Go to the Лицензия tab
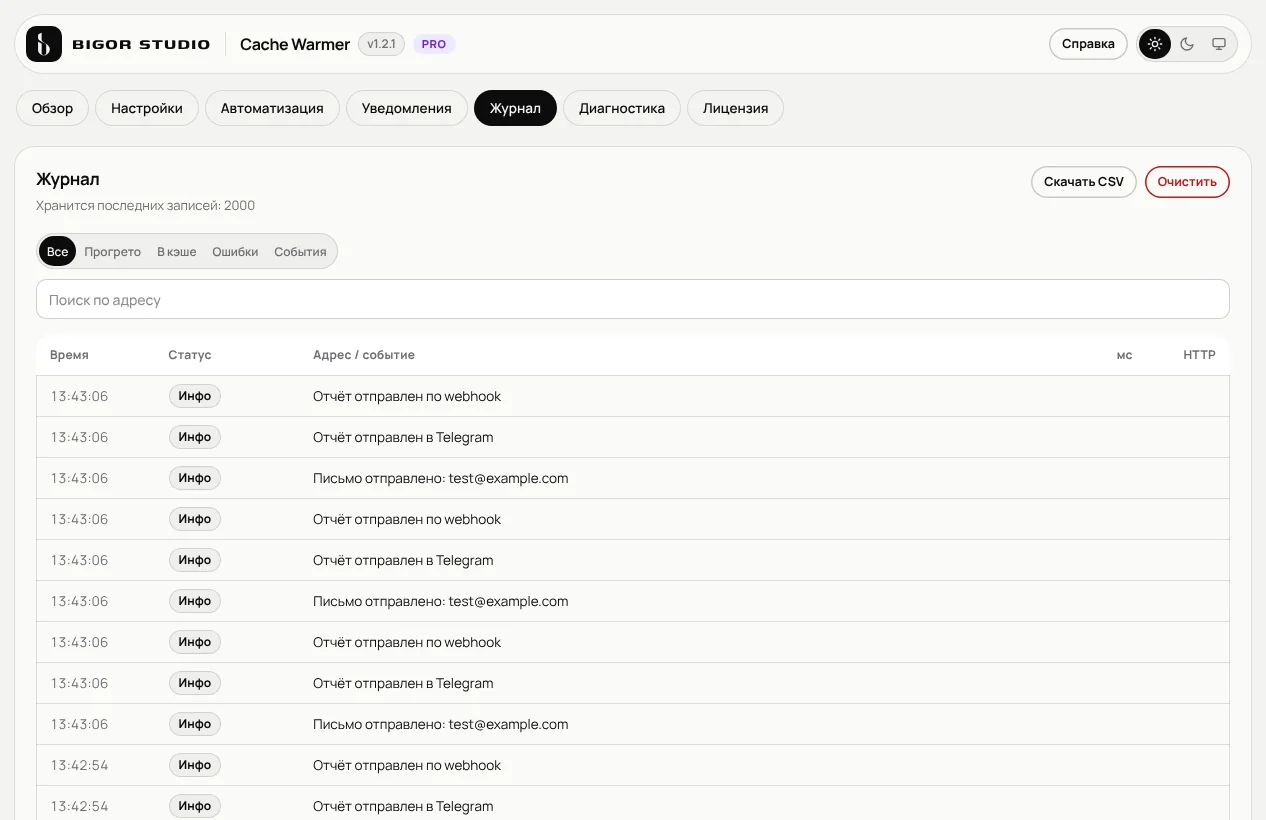The height and width of the screenshot is (820, 1266). point(735,108)
